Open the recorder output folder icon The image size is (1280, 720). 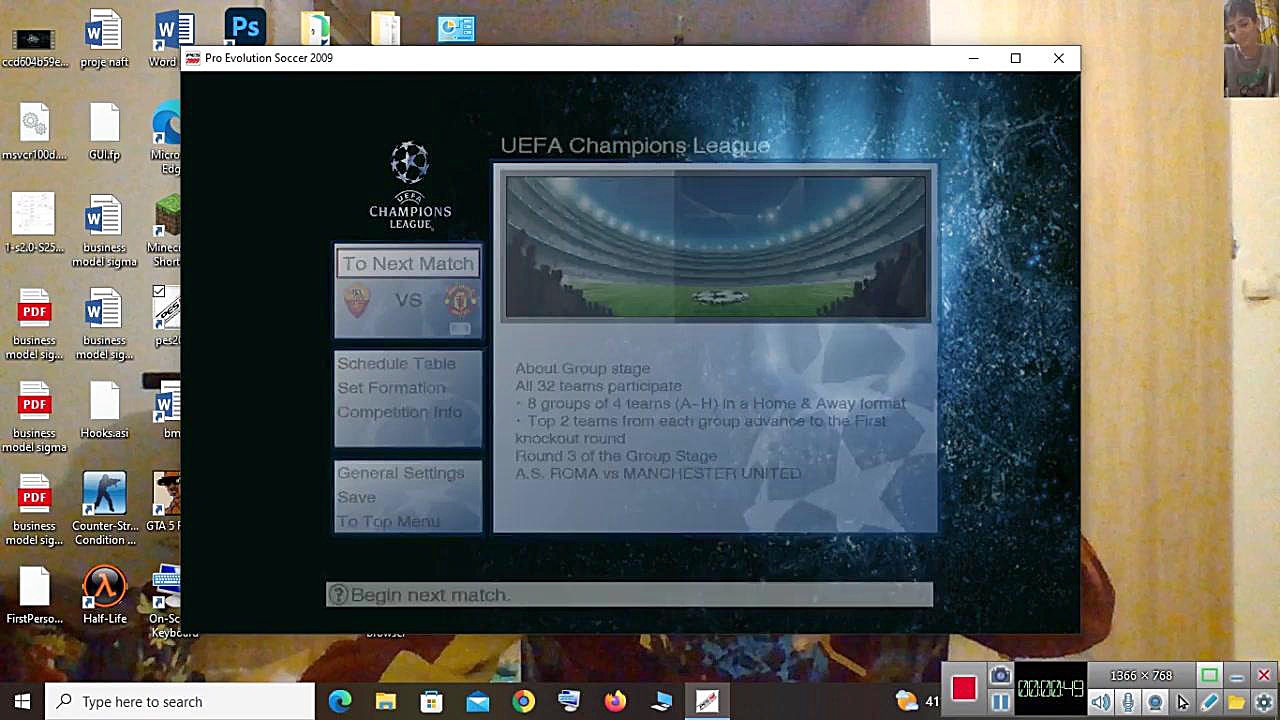point(1236,702)
